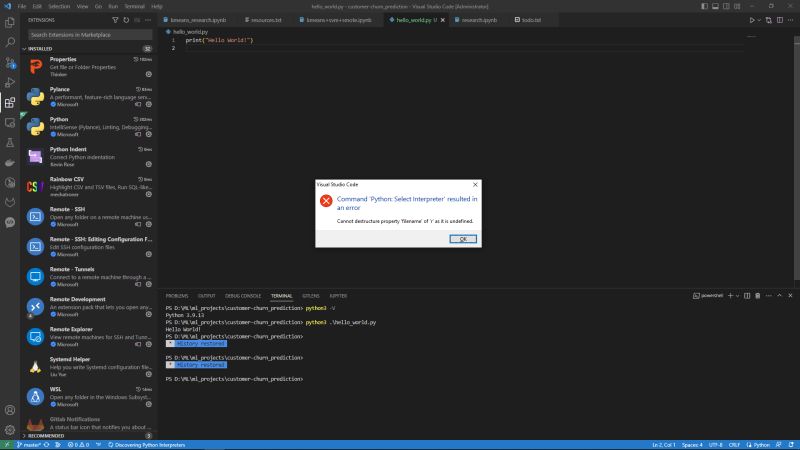
Task: Open manage gear for Properties extension
Action: [x=148, y=74]
